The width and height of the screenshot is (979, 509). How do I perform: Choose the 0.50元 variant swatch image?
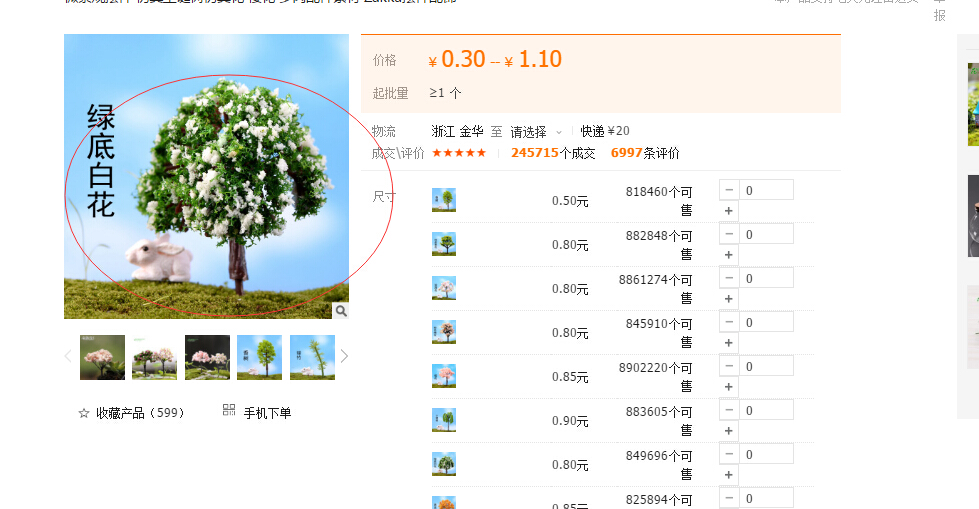[444, 200]
